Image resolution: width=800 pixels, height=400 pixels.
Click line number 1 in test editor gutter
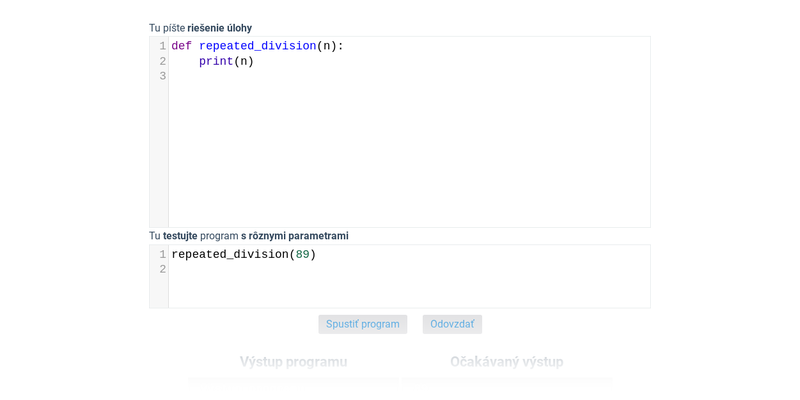163,255
